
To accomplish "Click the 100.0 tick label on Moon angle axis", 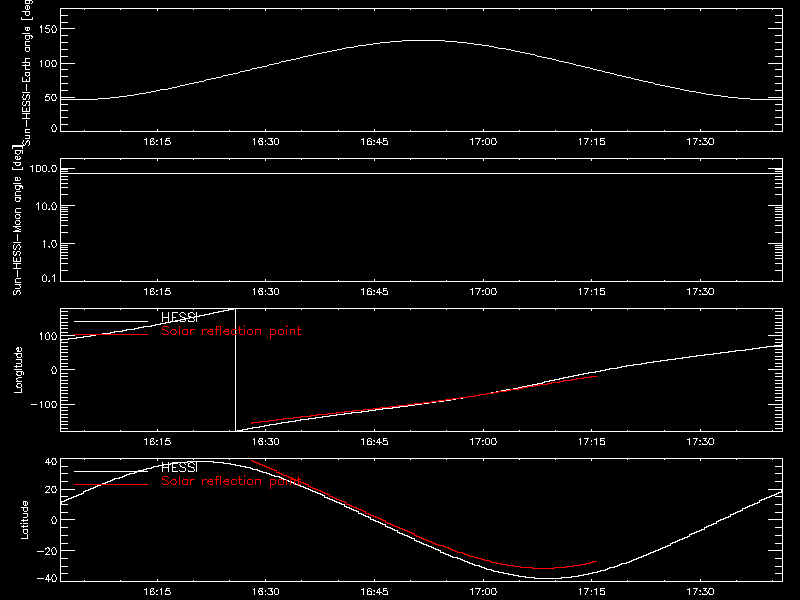I will pos(43,169).
